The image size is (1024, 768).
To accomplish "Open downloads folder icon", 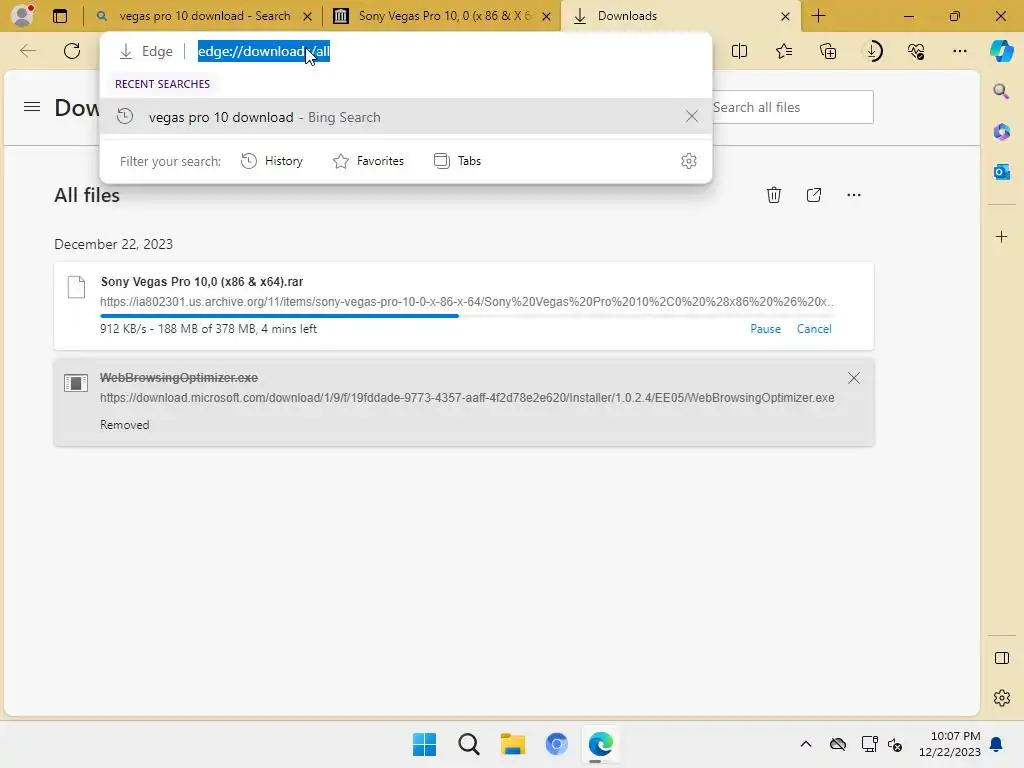I will pos(814,195).
